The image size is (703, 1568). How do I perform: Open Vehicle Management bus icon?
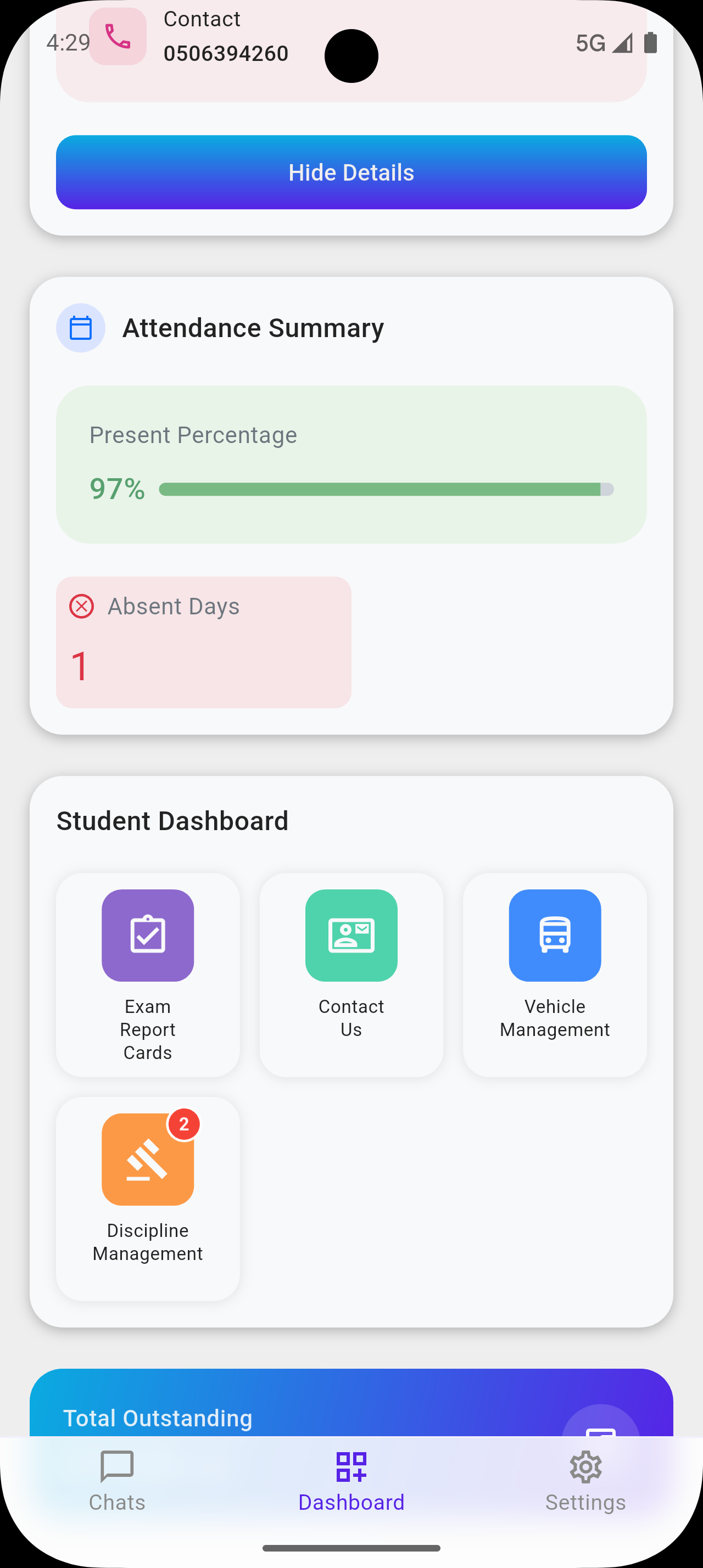555,936
